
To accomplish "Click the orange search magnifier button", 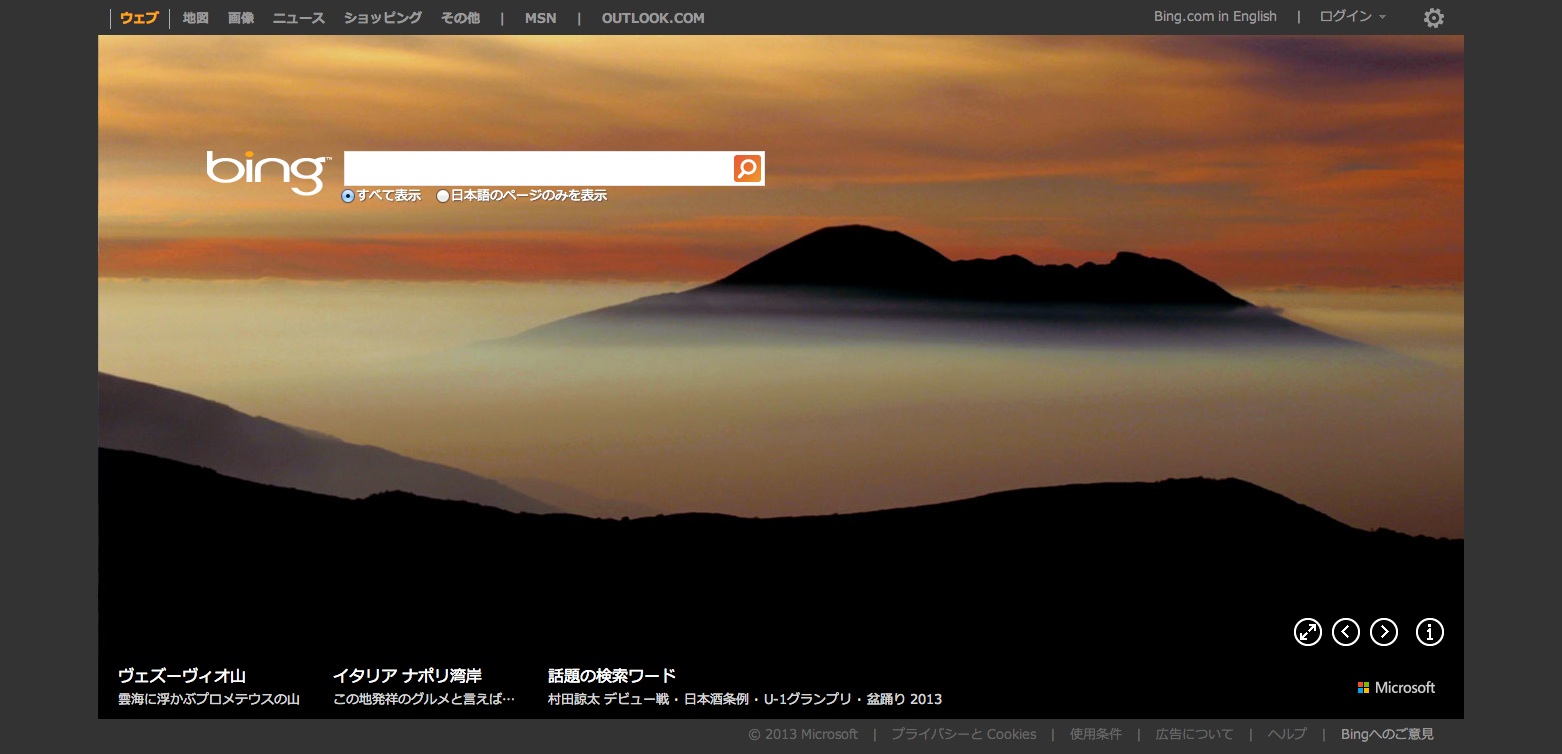I will [747, 169].
